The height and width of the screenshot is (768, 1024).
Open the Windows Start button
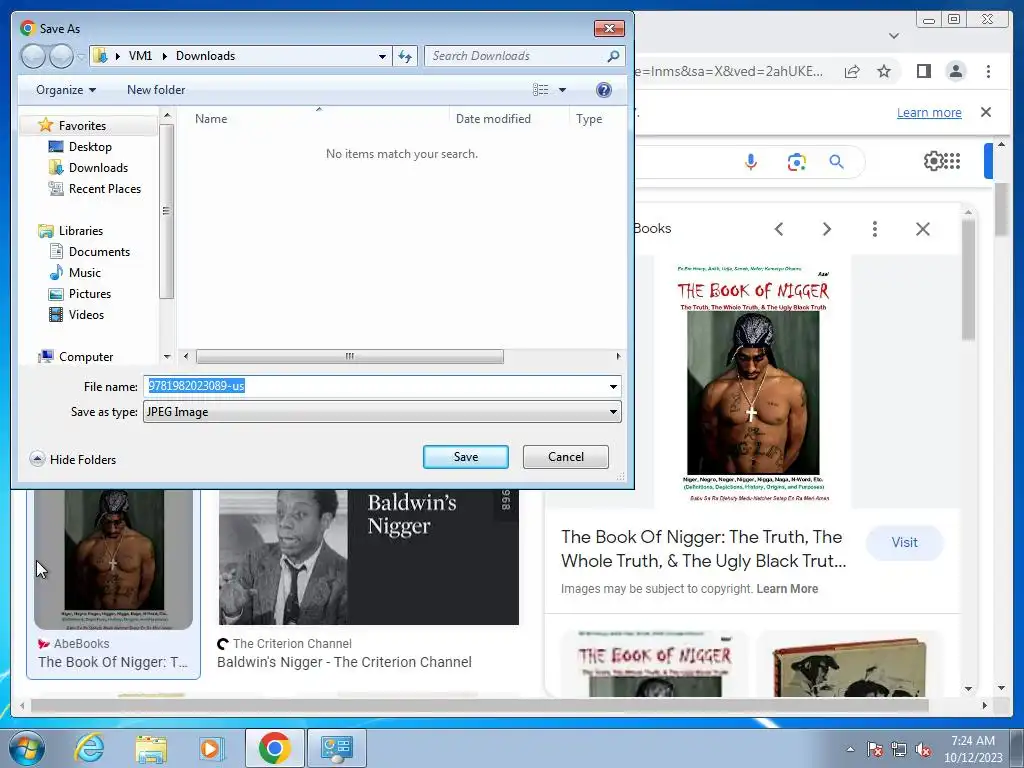coord(27,748)
